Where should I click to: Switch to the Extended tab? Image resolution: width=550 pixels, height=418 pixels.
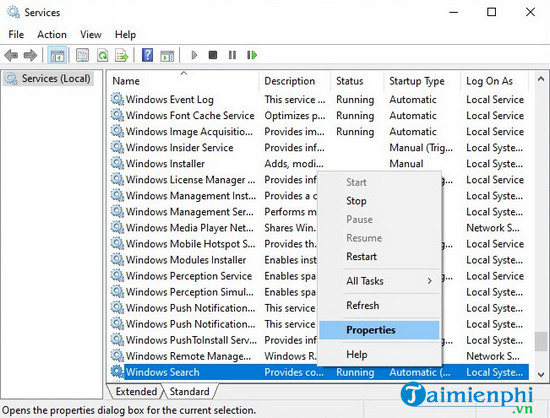136,391
